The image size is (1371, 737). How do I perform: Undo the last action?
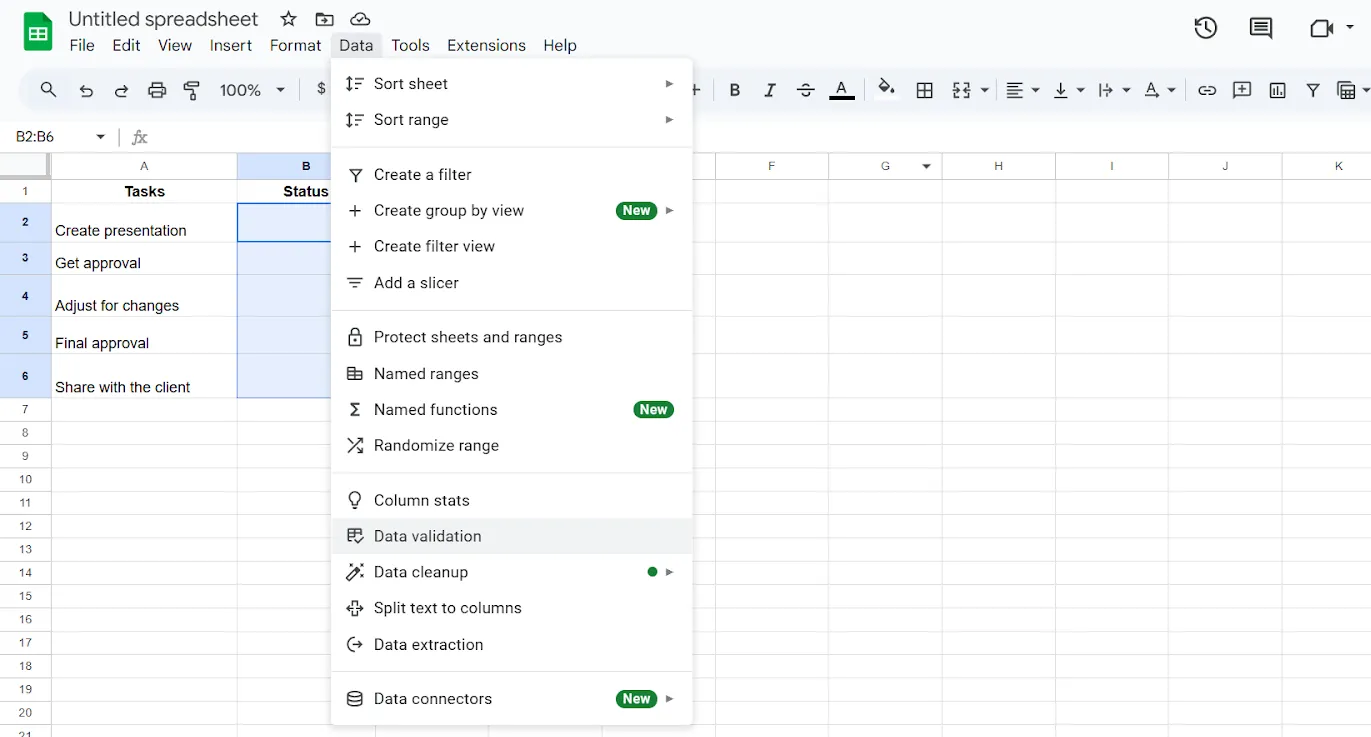click(86, 91)
